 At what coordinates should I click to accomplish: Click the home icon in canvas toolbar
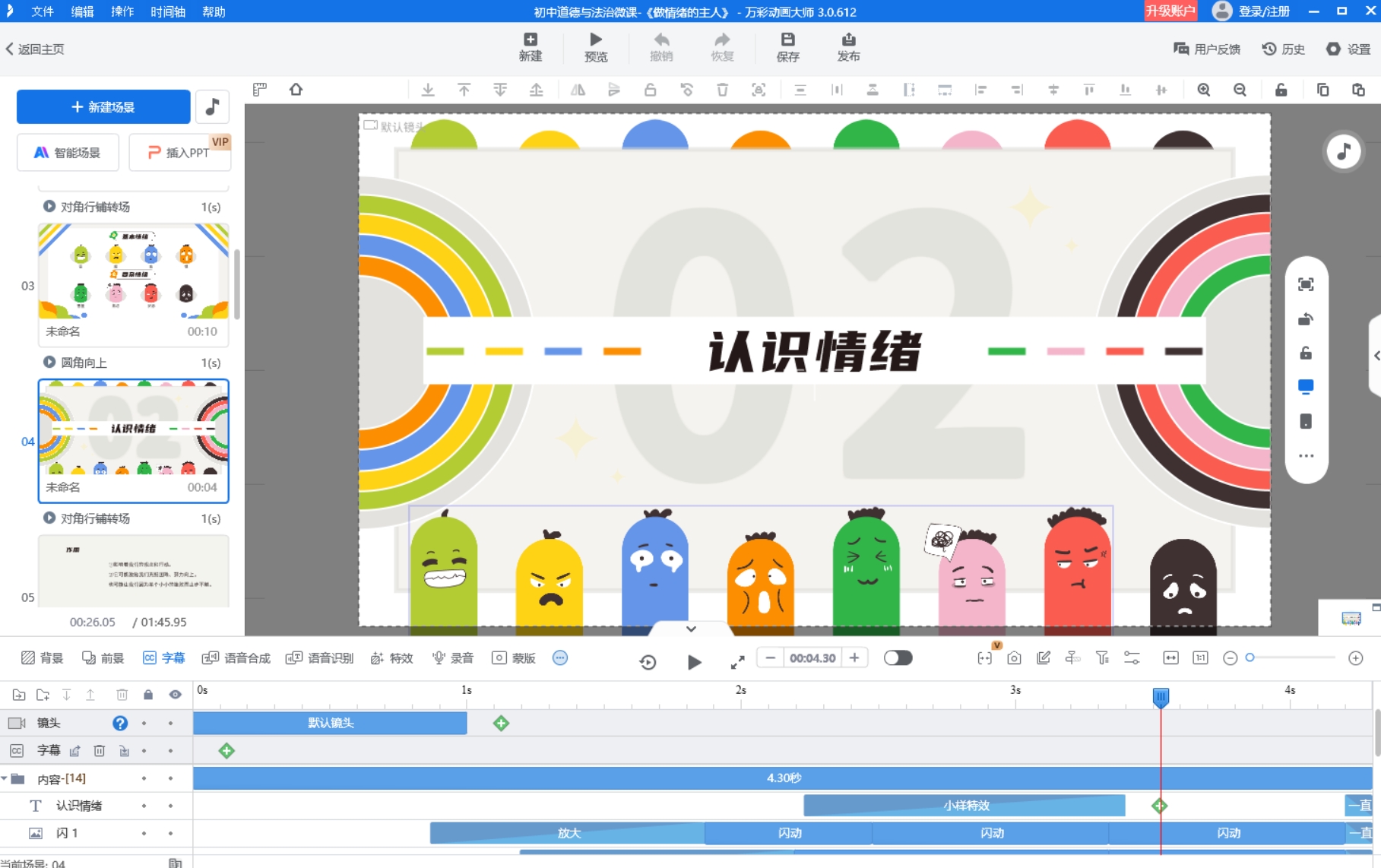(x=296, y=90)
